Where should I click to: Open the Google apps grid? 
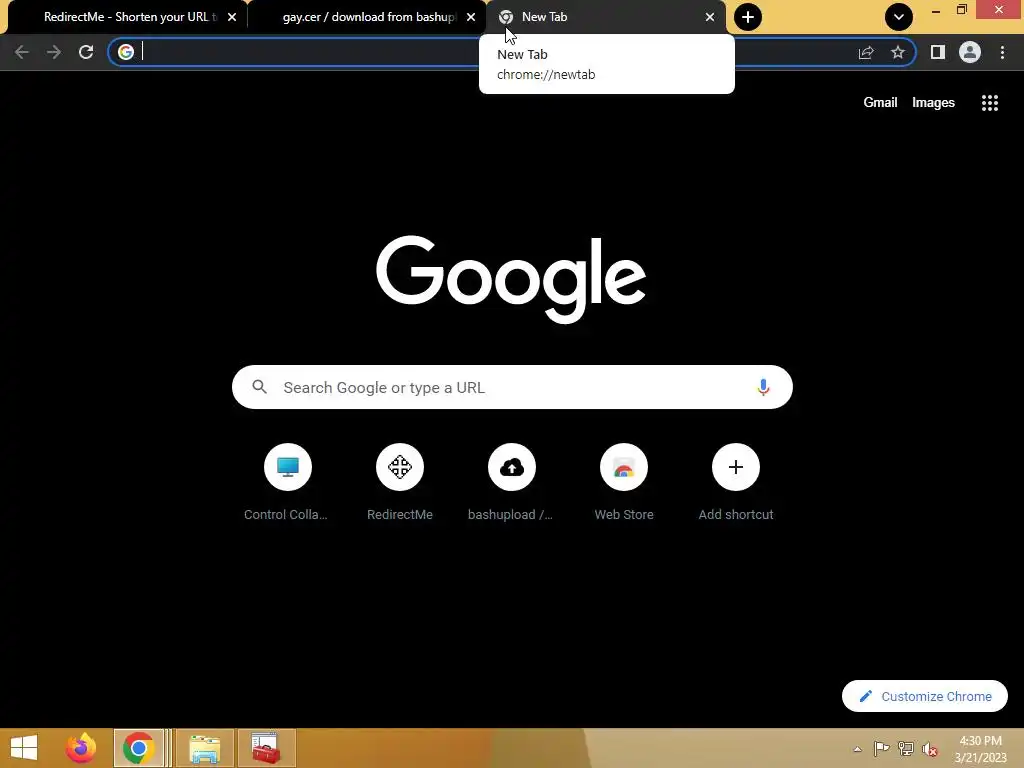tap(990, 103)
